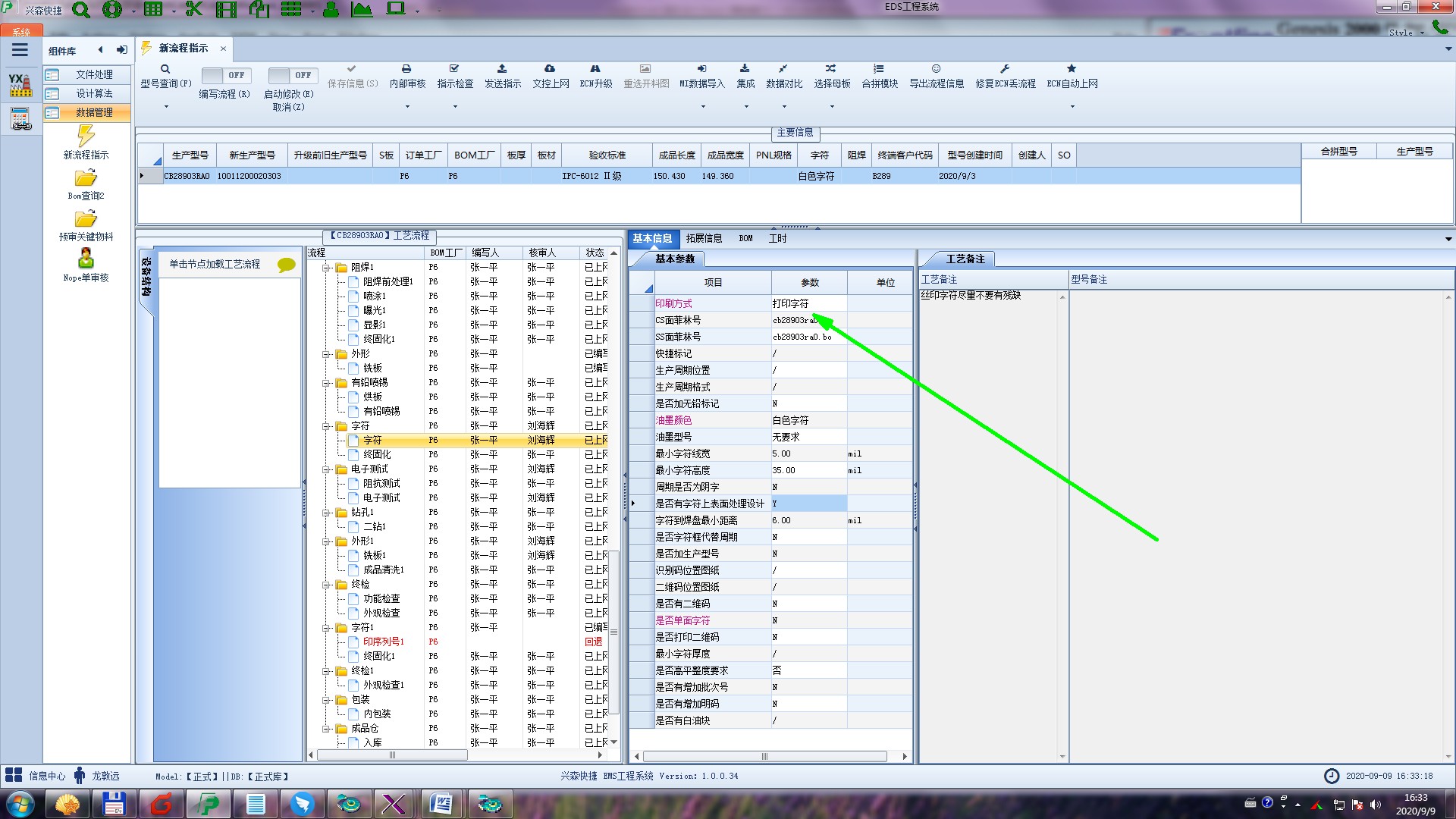Open dropdown arrow under 型号查询
Screen dimensions: 1456x819
pos(166,107)
